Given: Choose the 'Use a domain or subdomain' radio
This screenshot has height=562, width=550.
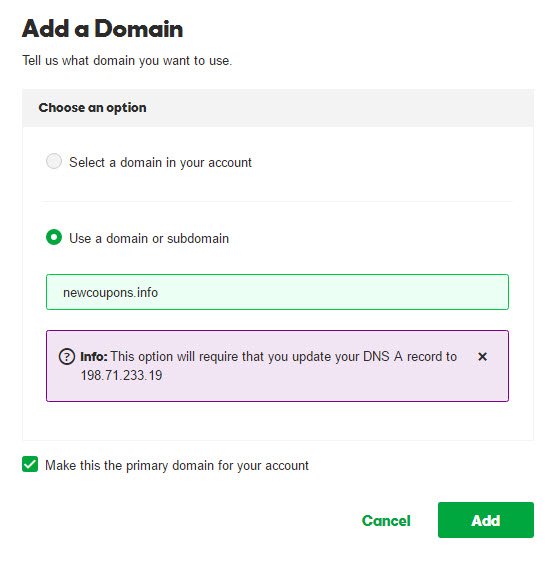Looking at the screenshot, I should [x=54, y=237].
